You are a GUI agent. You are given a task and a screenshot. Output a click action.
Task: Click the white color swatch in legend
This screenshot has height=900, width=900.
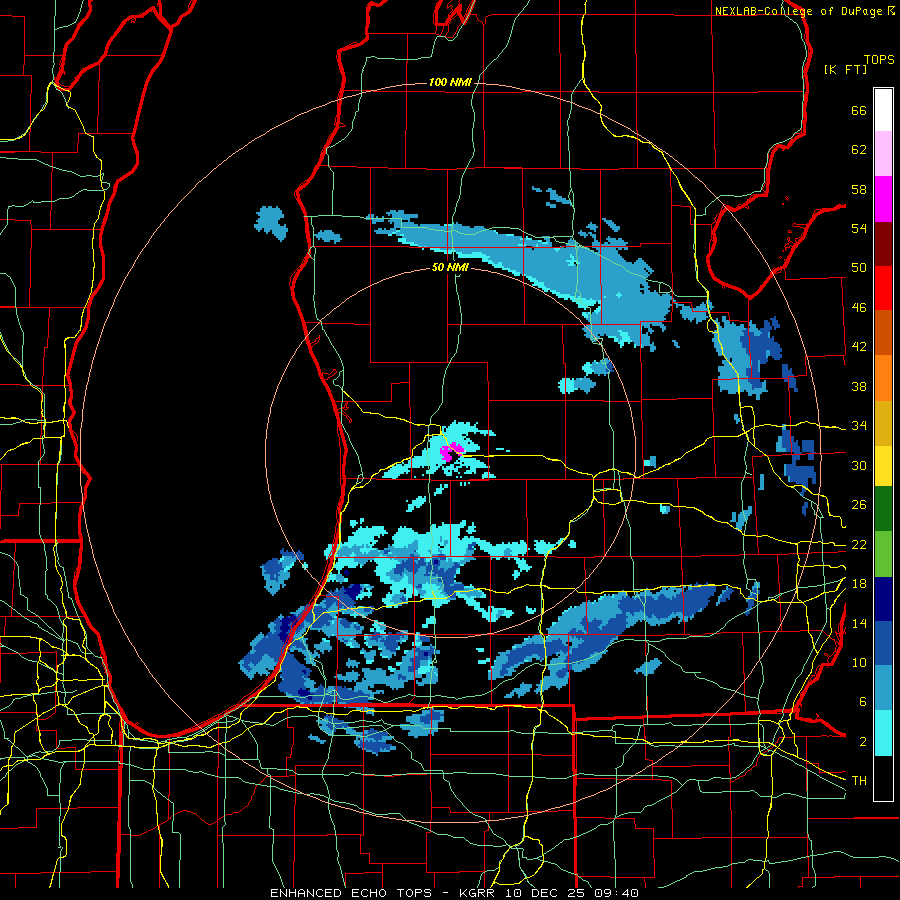pos(883,110)
